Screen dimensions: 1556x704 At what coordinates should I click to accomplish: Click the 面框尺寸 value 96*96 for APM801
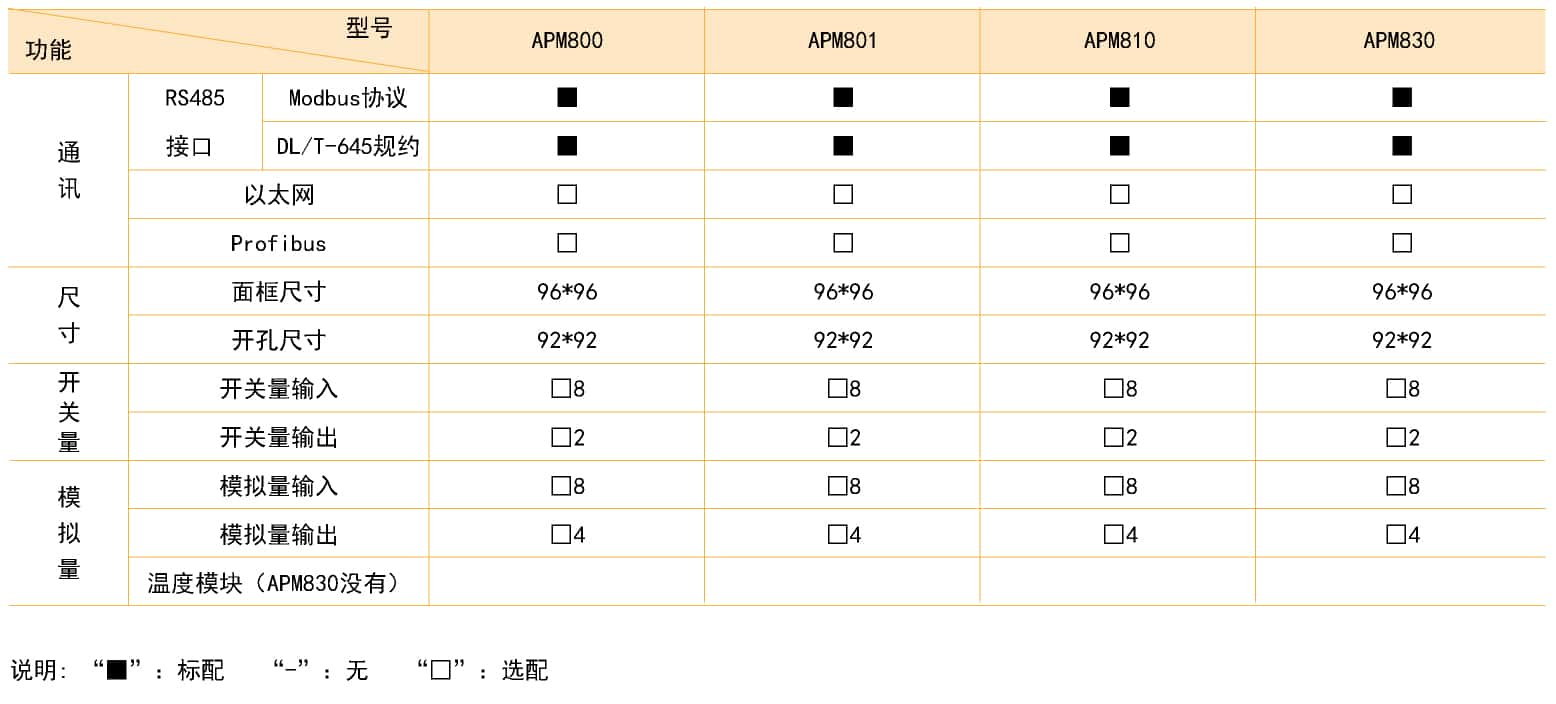click(843, 292)
